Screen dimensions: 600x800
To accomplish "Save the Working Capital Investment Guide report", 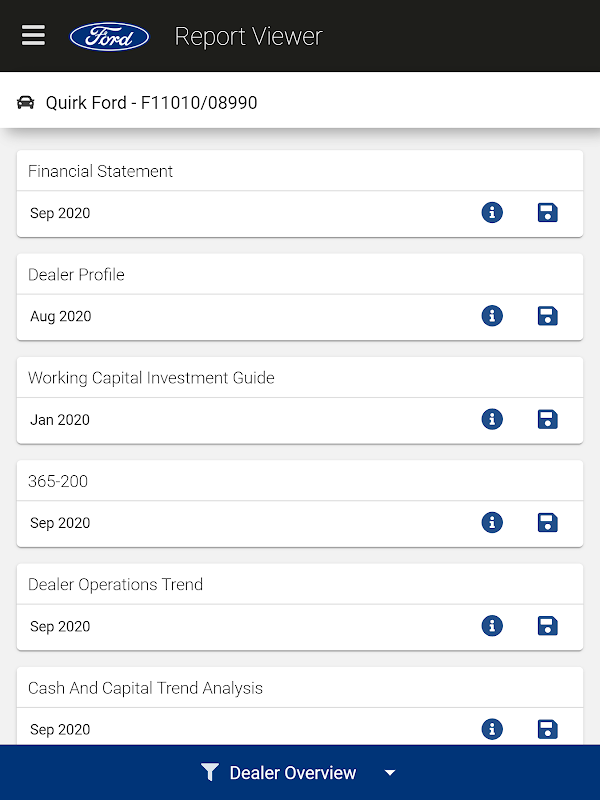I will [547, 419].
